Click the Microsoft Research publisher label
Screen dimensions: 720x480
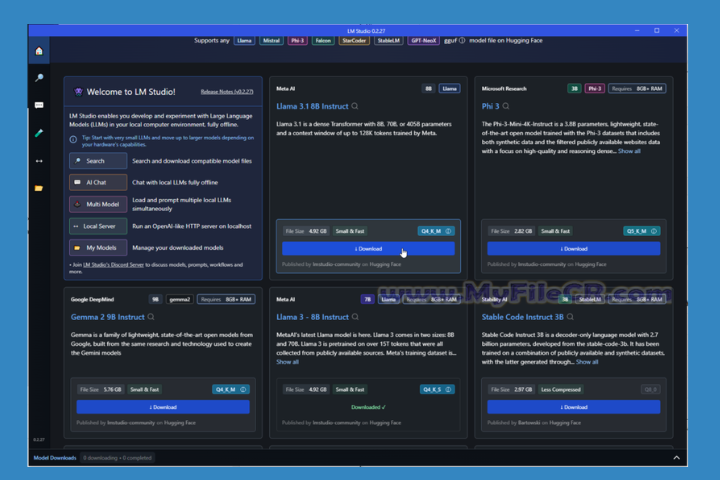(504, 89)
